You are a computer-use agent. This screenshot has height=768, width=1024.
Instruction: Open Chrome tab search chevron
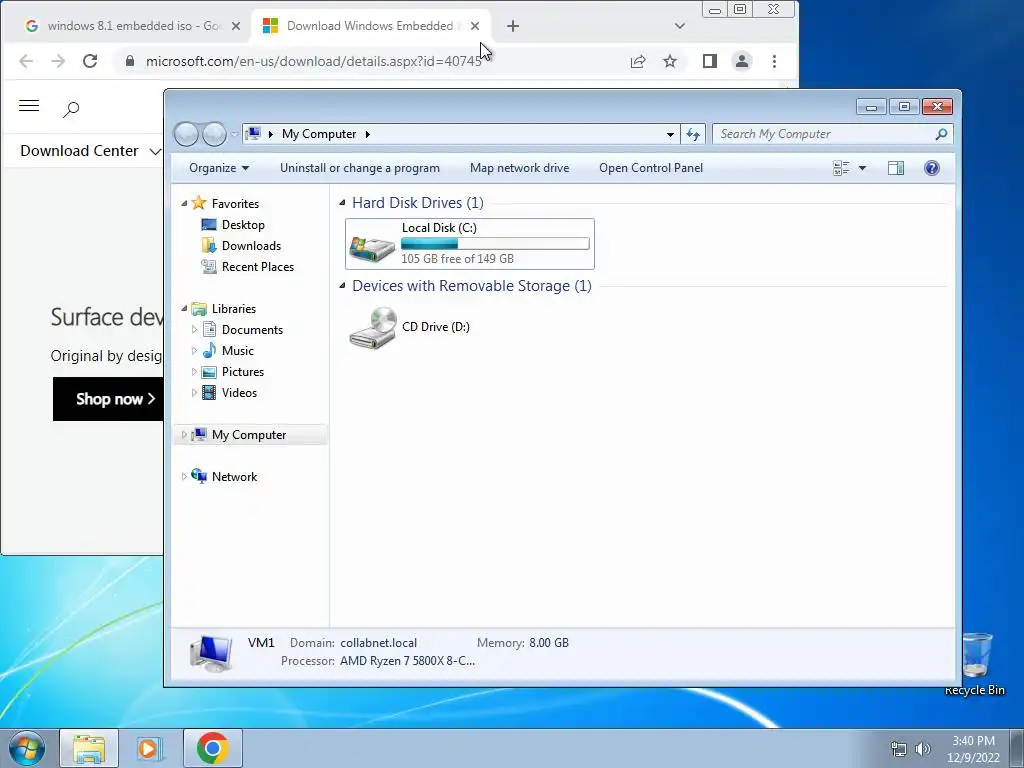[680, 26]
